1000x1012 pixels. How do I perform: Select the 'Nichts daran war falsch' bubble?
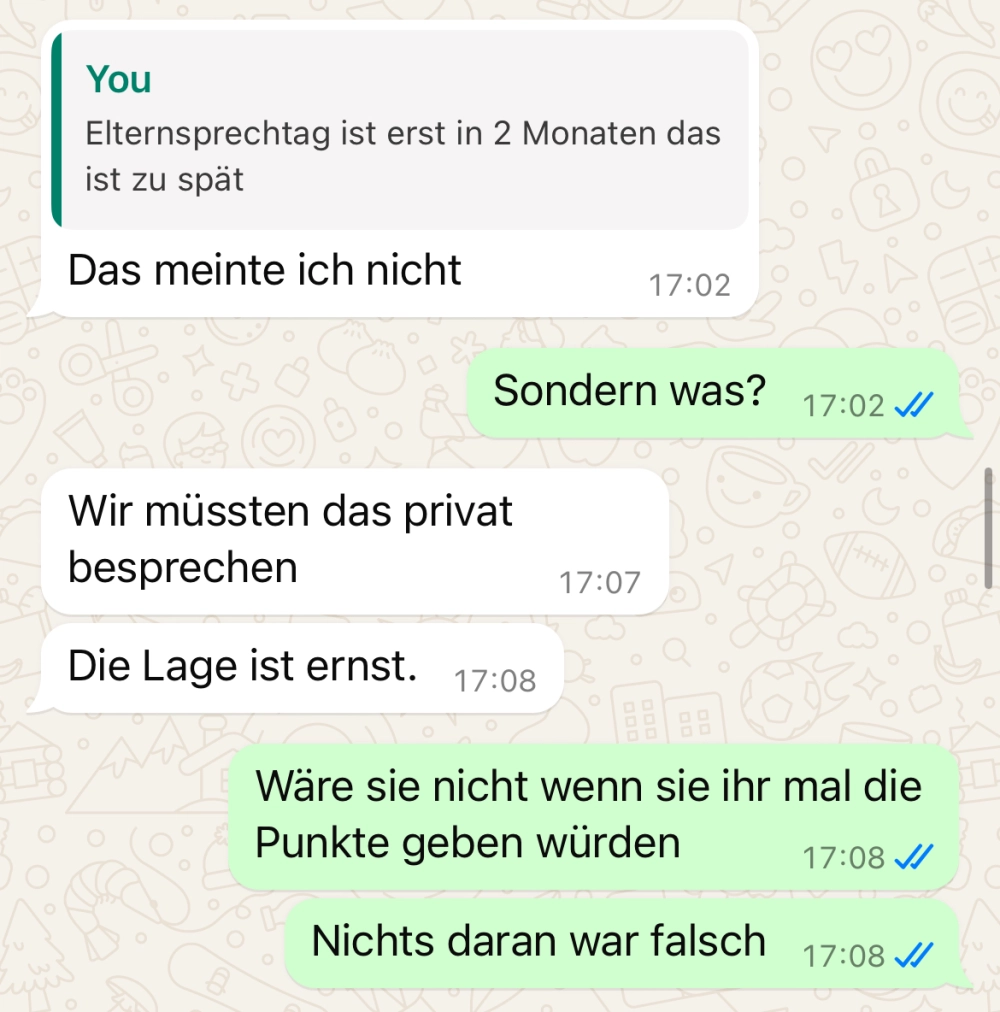(x=621, y=943)
